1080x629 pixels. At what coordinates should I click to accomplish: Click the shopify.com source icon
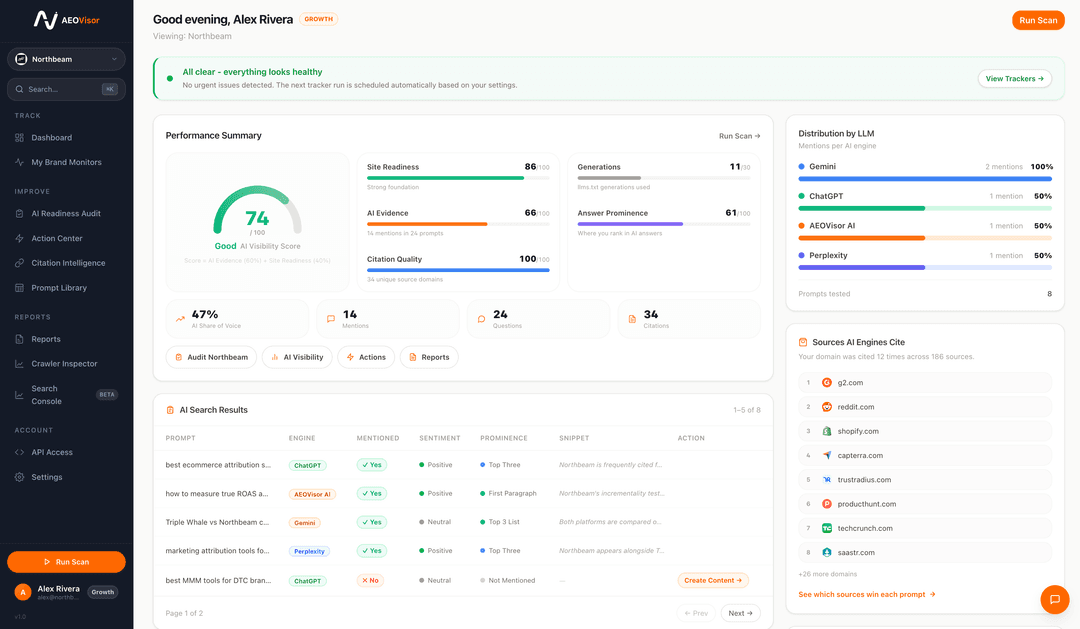[827, 431]
